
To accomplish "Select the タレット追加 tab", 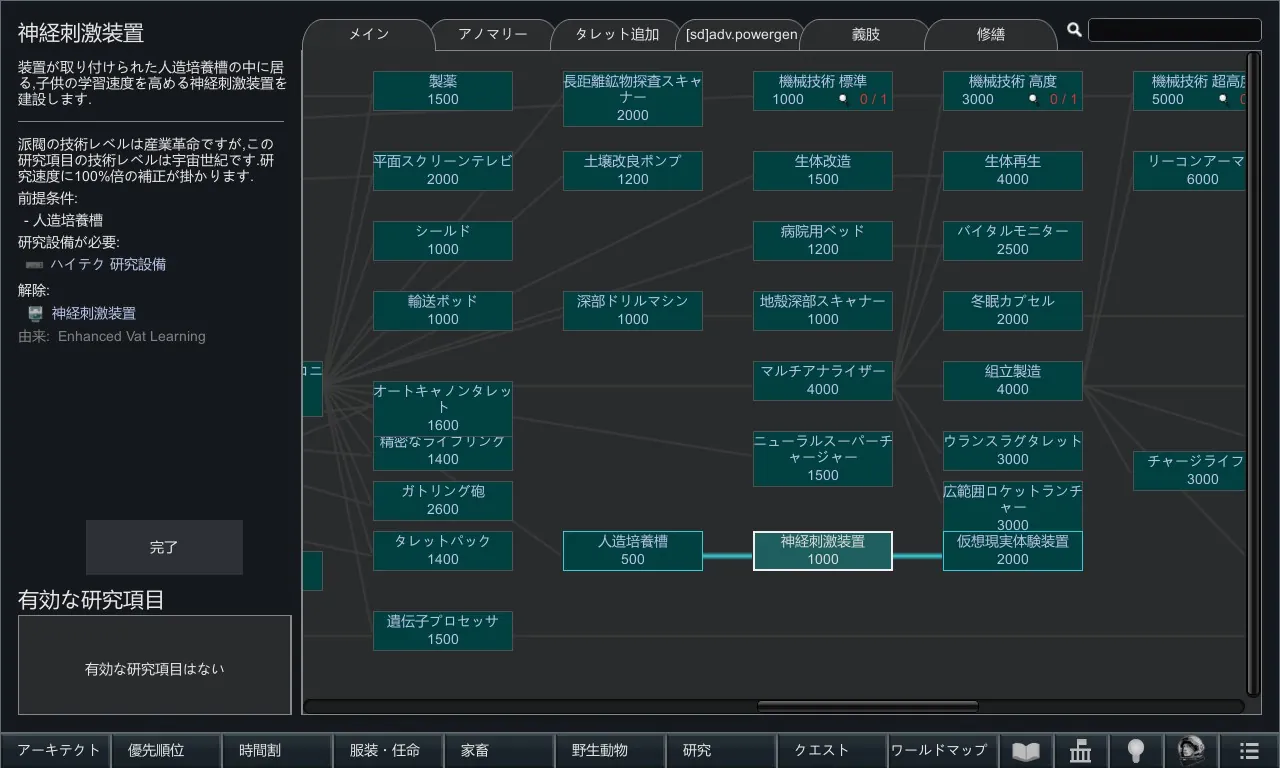I will point(617,34).
